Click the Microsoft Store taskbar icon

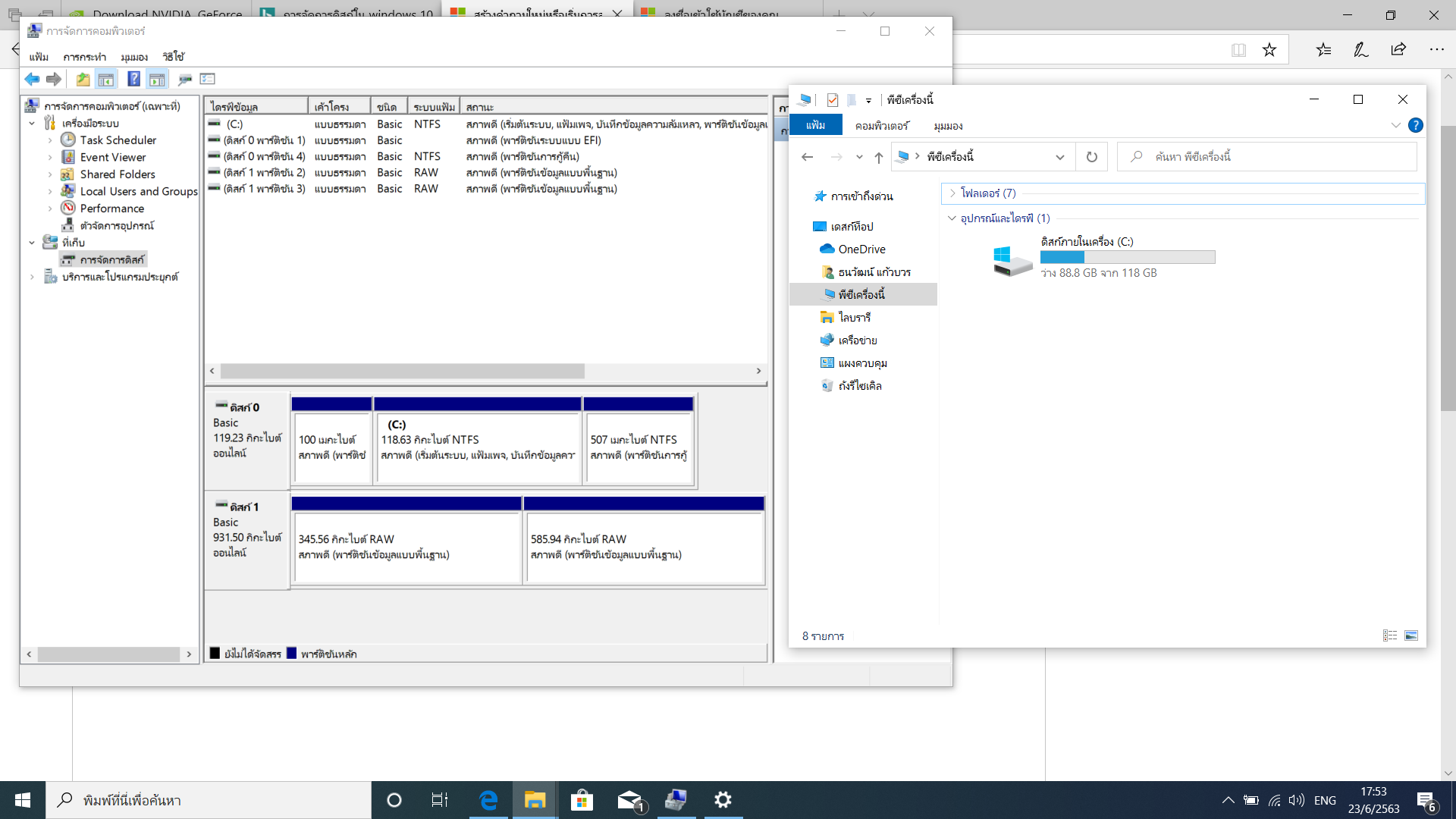click(x=582, y=800)
